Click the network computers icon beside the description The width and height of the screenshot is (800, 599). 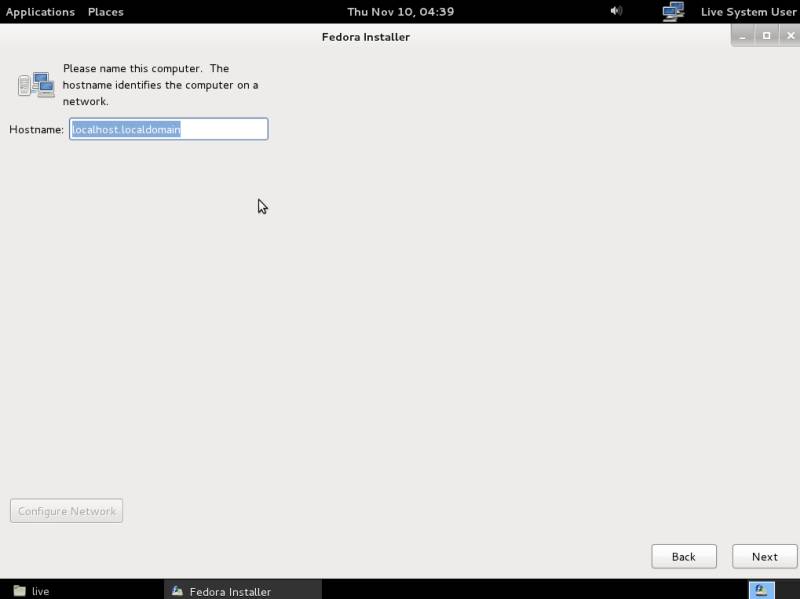36,84
